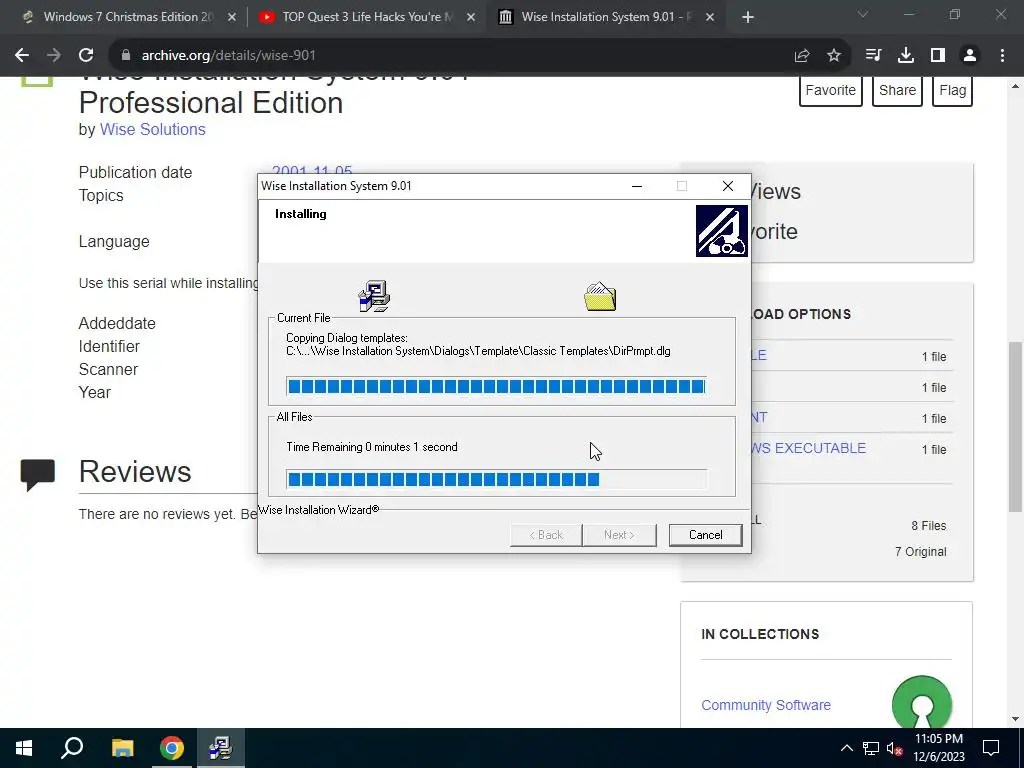Image resolution: width=1024 pixels, height=768 pixels.
Task: Reload the archive.org page
Action: point(86,56)
